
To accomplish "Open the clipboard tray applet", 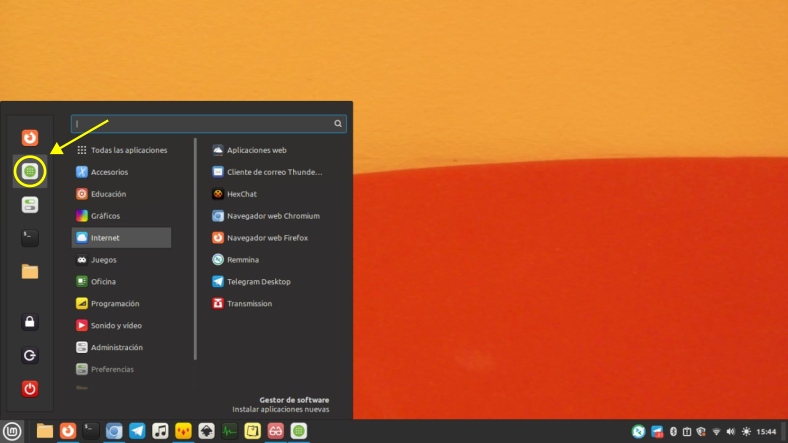I will click(x=687, y=431).
